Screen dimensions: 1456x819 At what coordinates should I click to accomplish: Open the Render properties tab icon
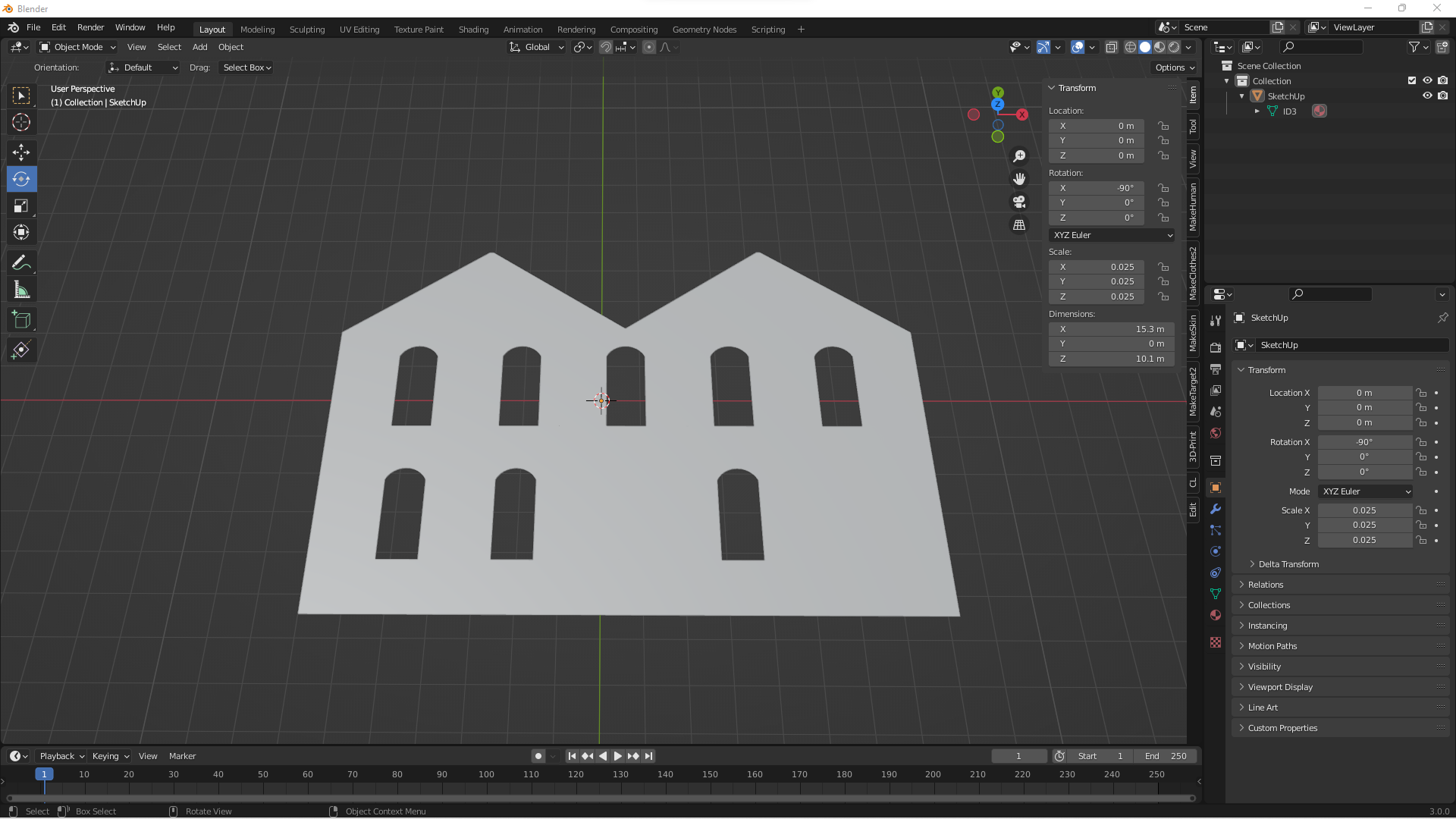point(1216,347)
